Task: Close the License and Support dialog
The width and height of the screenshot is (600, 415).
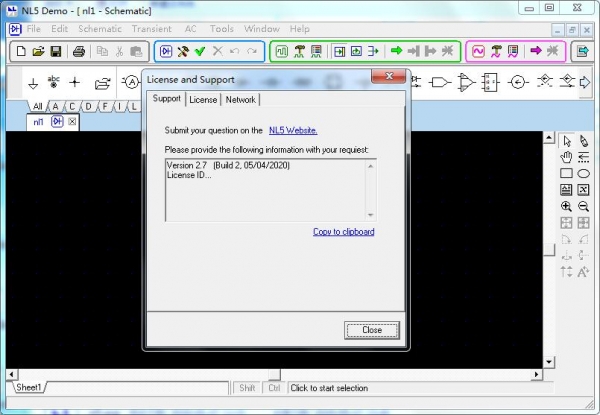Action: click(x=372, y=330)
